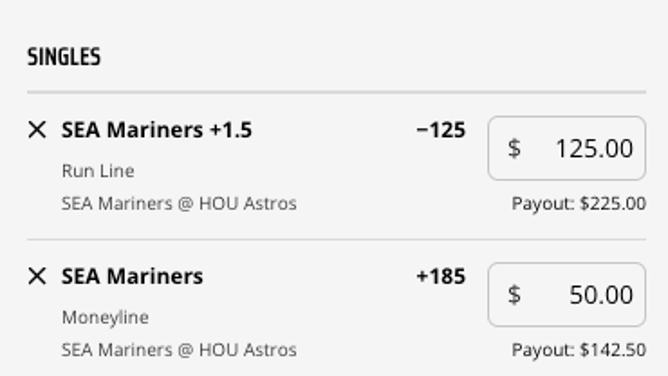Click the SINGLES section heading

click(x=64, y=57)
